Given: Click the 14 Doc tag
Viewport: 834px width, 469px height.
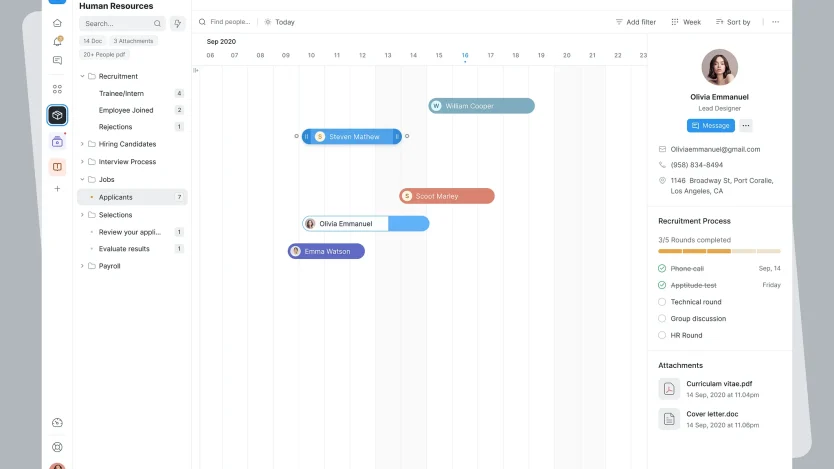Looking at the screenshot, I should coord(93,41).
